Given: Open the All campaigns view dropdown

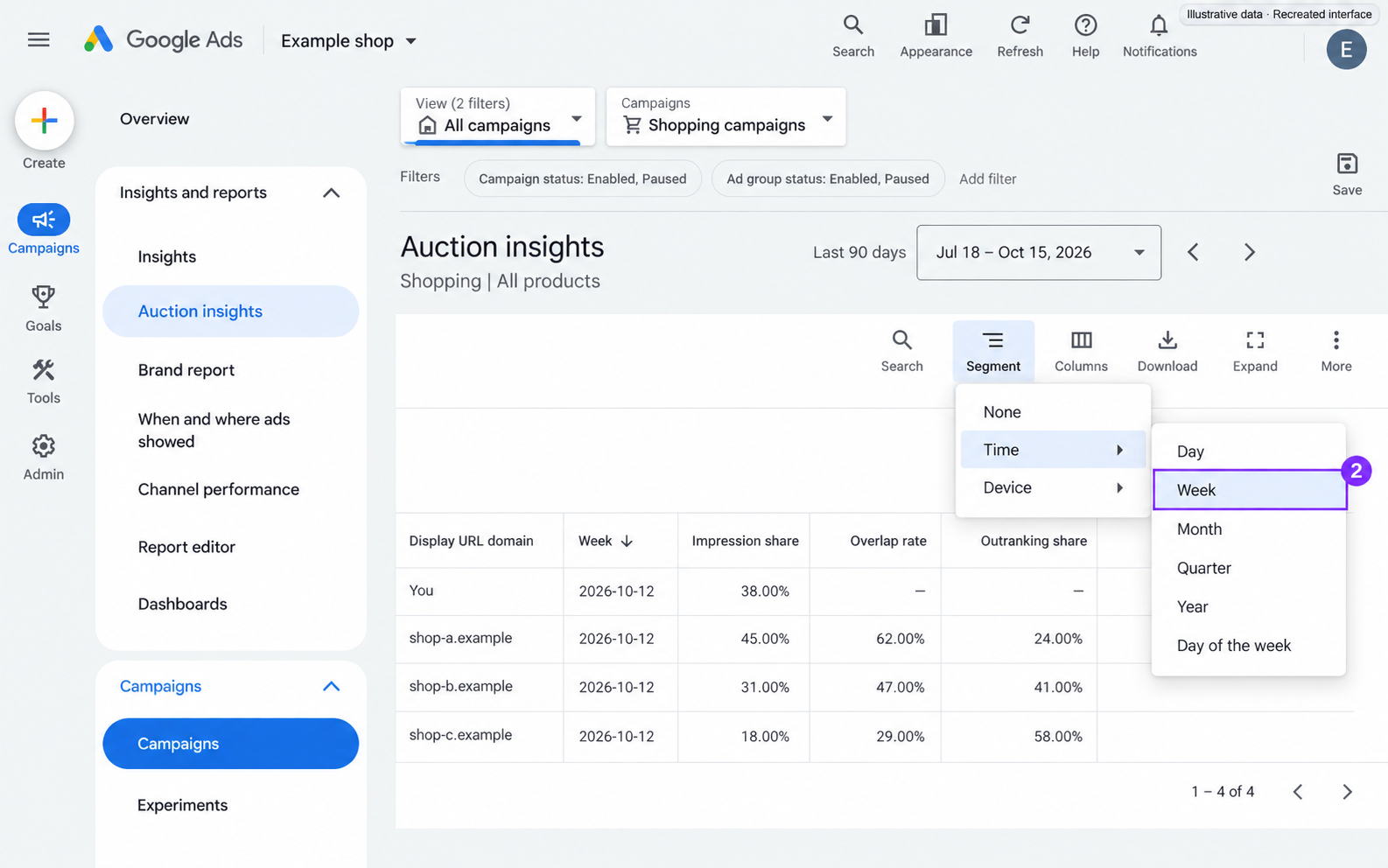Looking at the screenshot, I should click(x=498, y=115).
